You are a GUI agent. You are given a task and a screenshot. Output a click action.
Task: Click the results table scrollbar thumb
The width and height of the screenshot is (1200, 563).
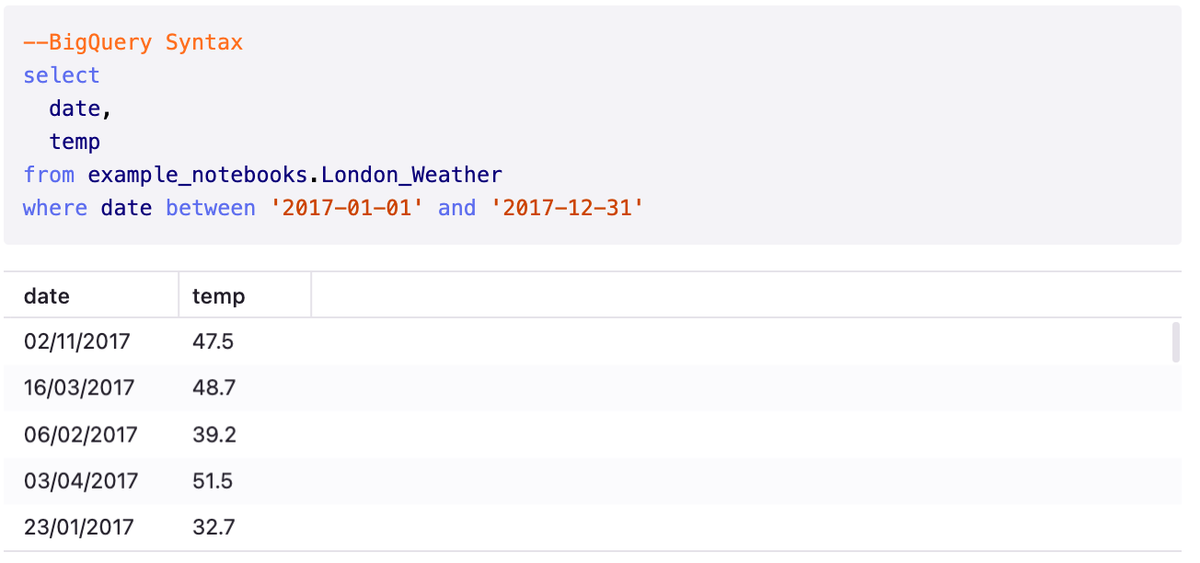1175,342
